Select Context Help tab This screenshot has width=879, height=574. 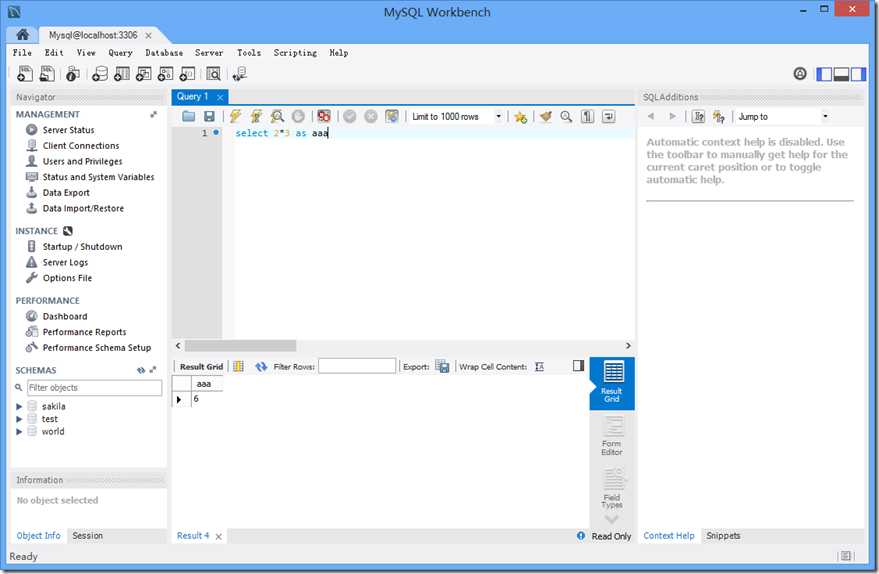click(x=669, y=535)
